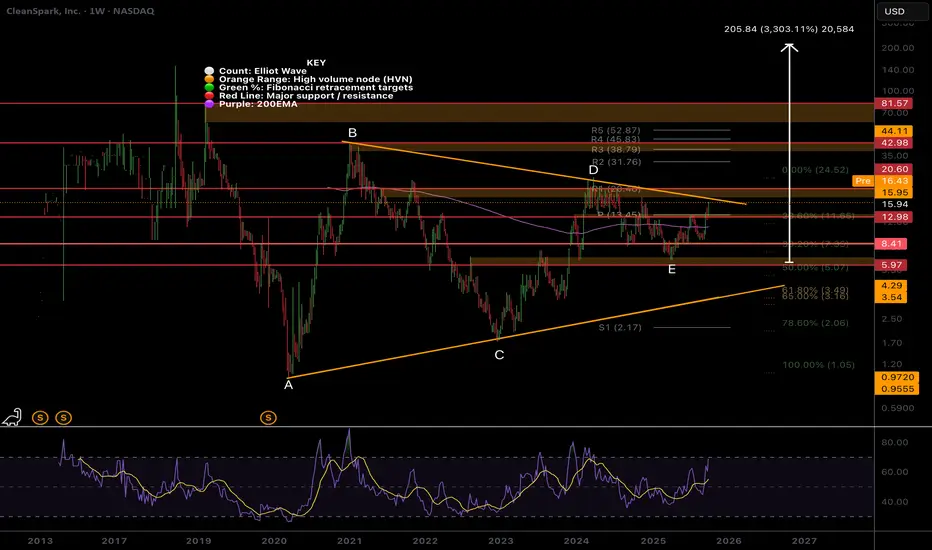Click the 0.9555 orange price label
This screenshot has height=550, width=932.
click(x=897, y=389)
